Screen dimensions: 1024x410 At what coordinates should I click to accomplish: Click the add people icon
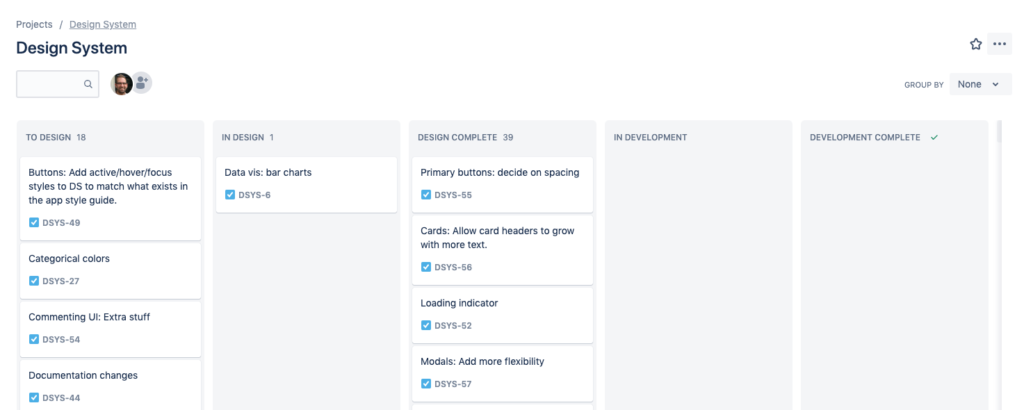tap(142, 83)
